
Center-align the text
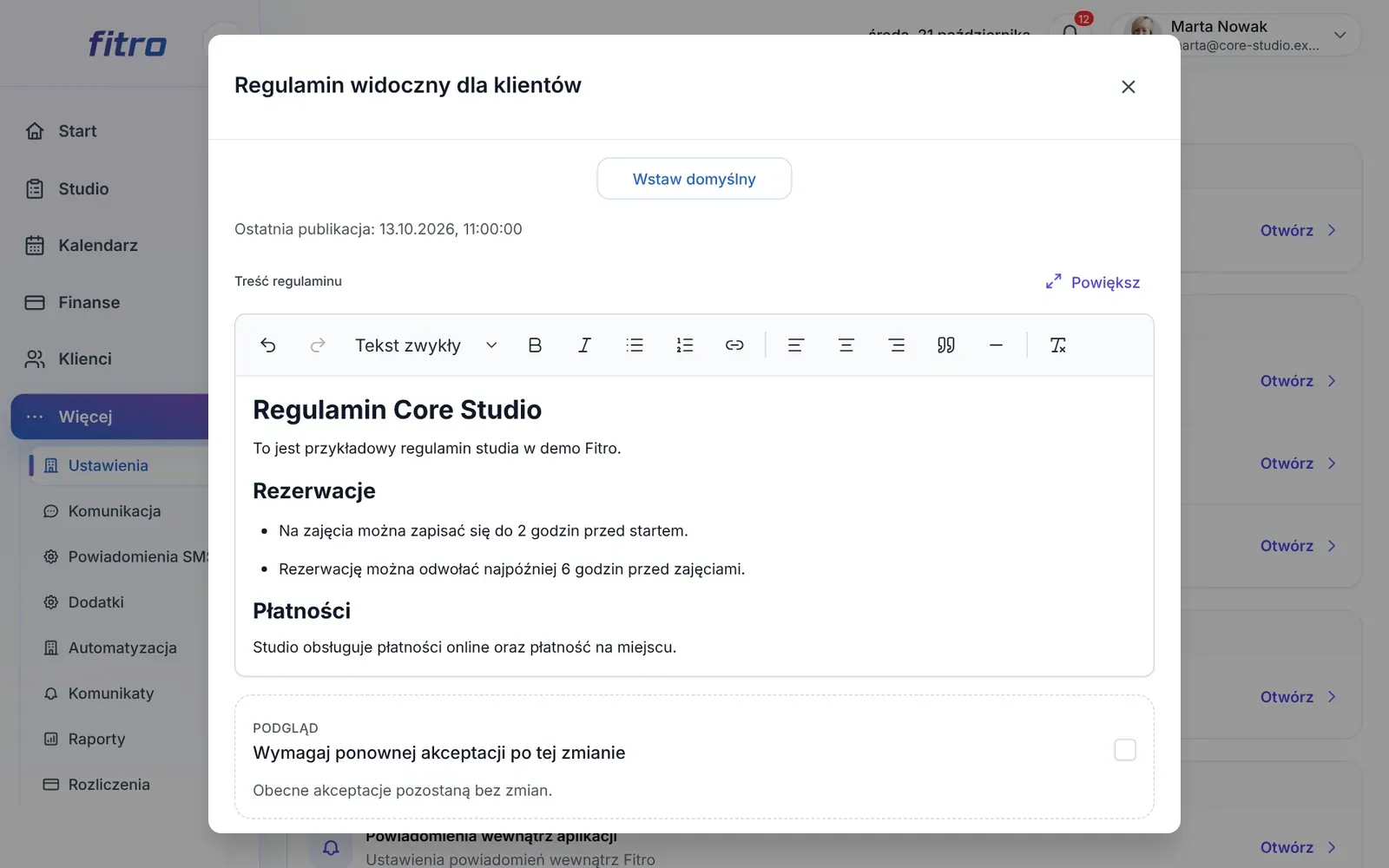point(846,345)
